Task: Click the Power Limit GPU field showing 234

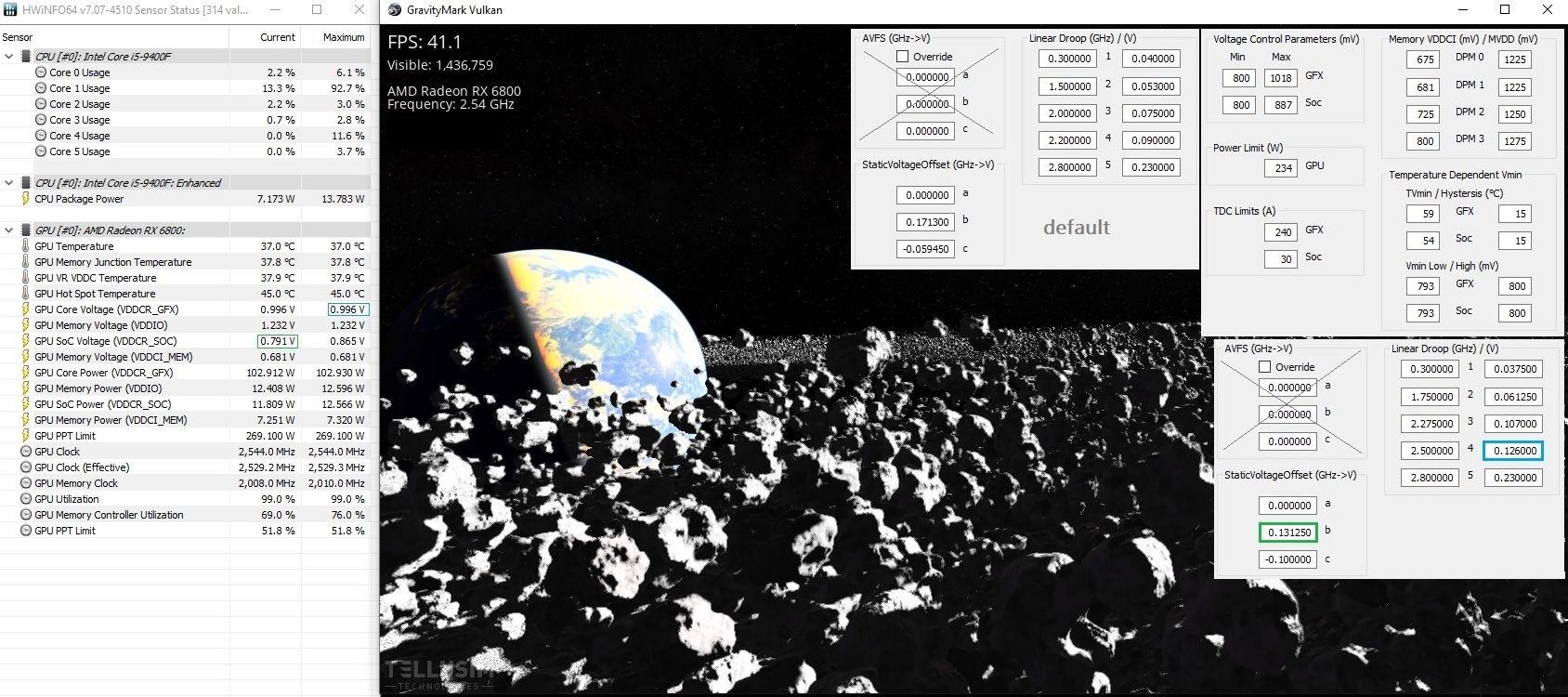Action: [x=1281, y=168]
